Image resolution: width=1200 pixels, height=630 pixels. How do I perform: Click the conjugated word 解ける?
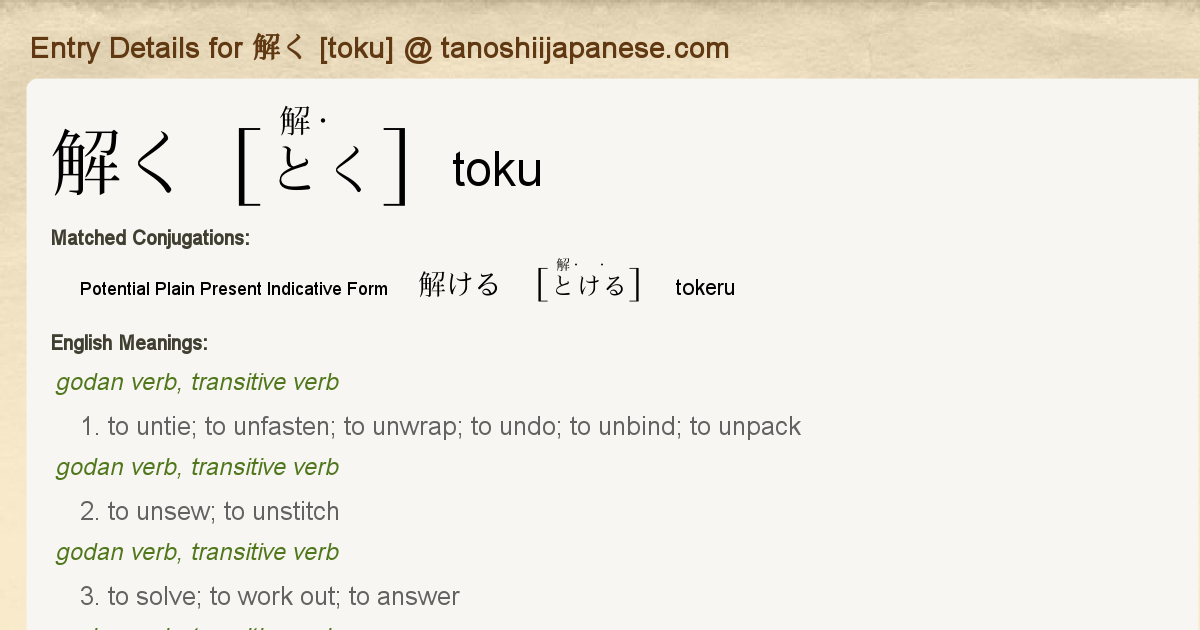(x=459, y=284)
